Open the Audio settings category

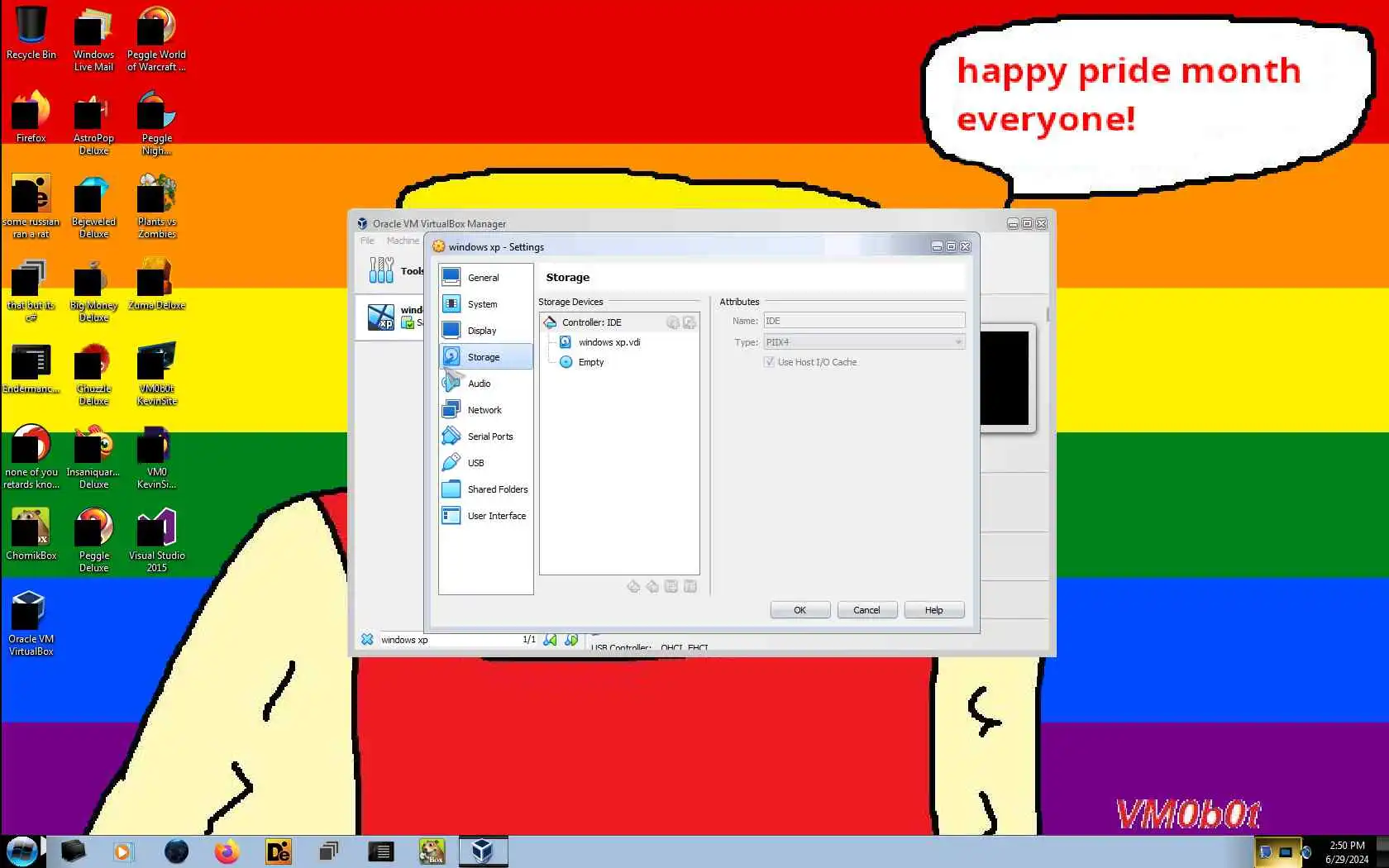[x=485, y=384]
